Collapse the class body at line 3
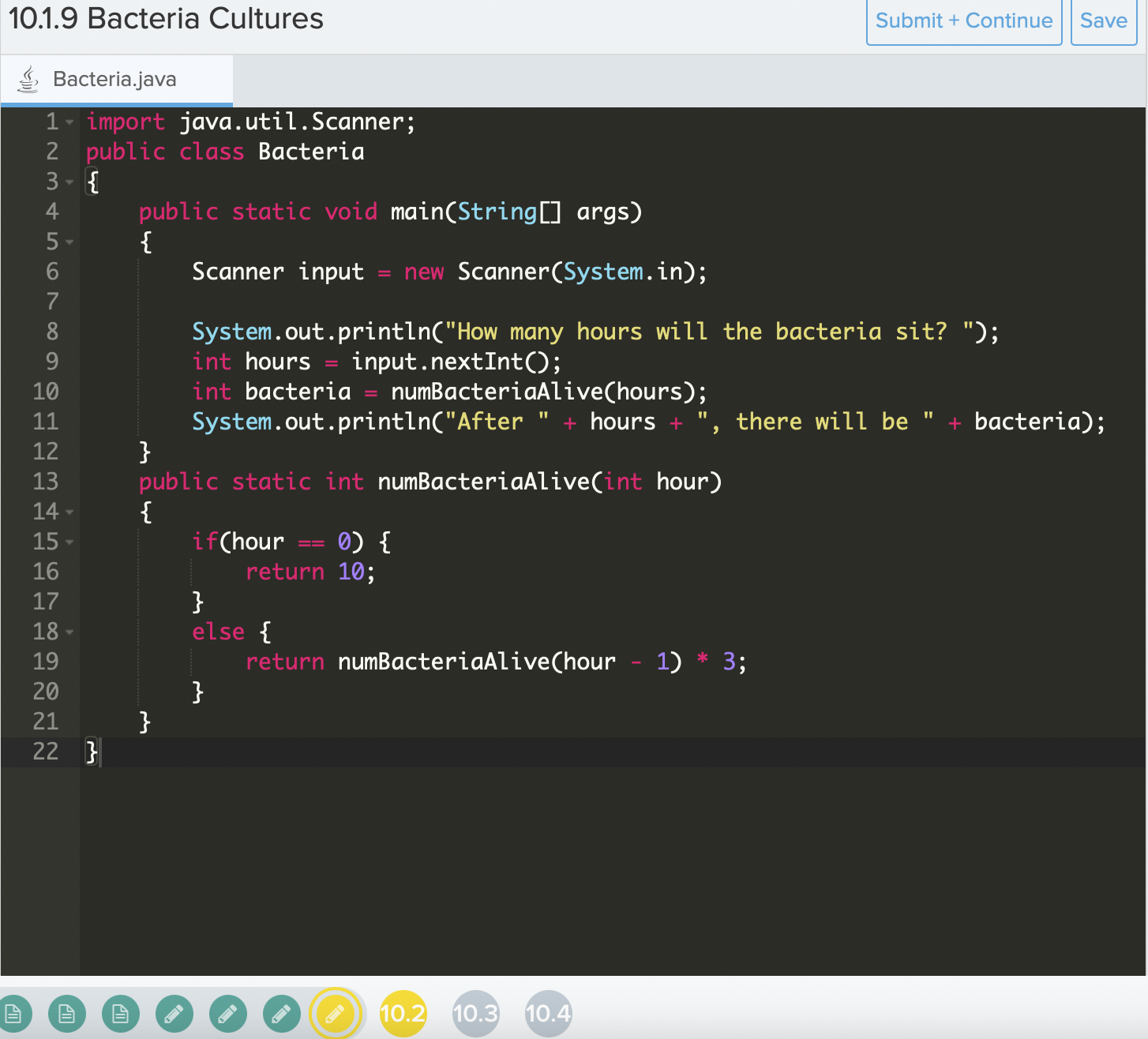Image resolution: width=1148 pixels, height=1039 pixels. (69, 182)
